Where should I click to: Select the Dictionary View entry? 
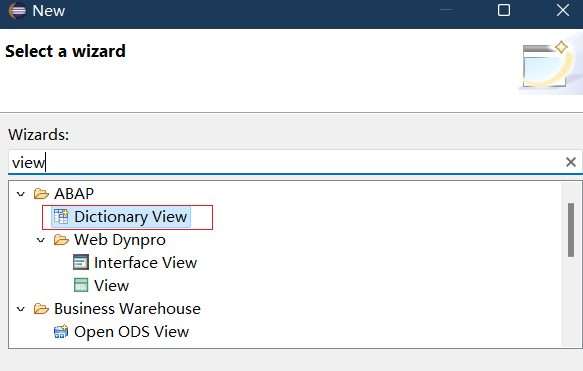[x=131, y=217]
